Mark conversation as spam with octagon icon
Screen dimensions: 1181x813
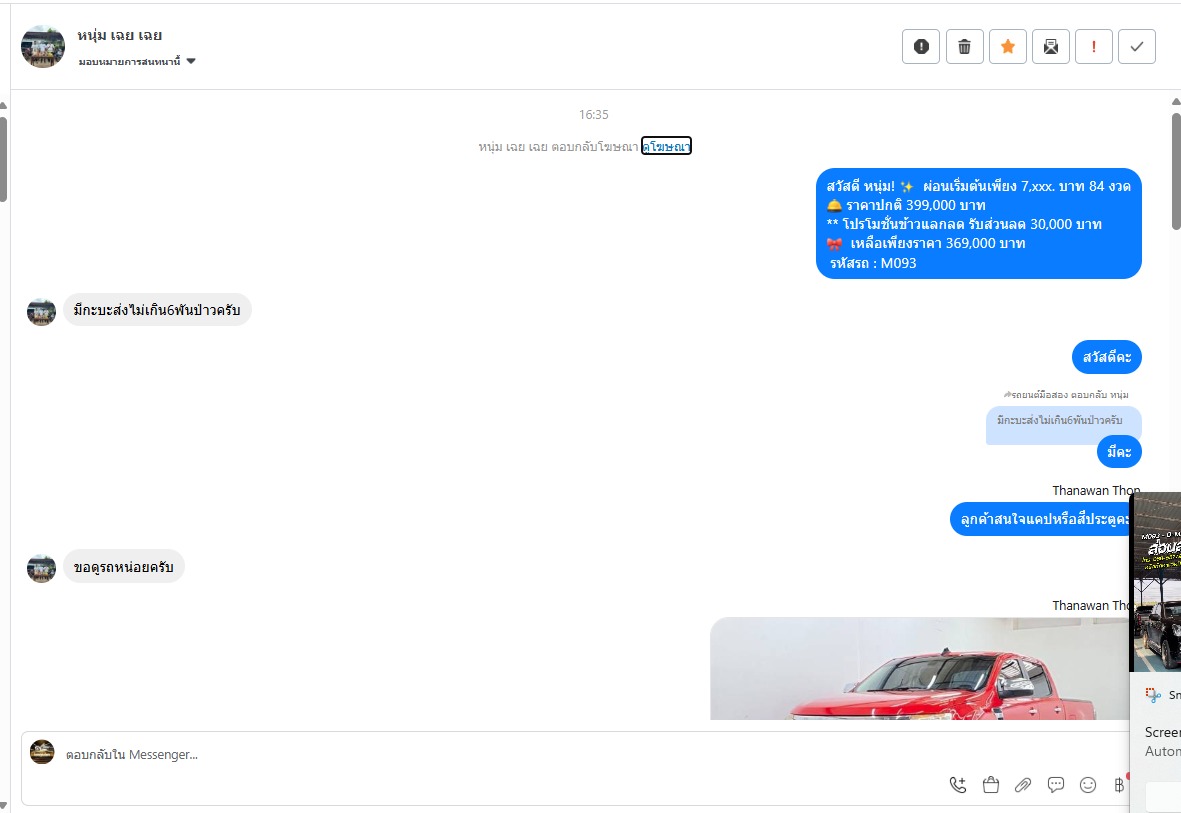pos(920,47)
